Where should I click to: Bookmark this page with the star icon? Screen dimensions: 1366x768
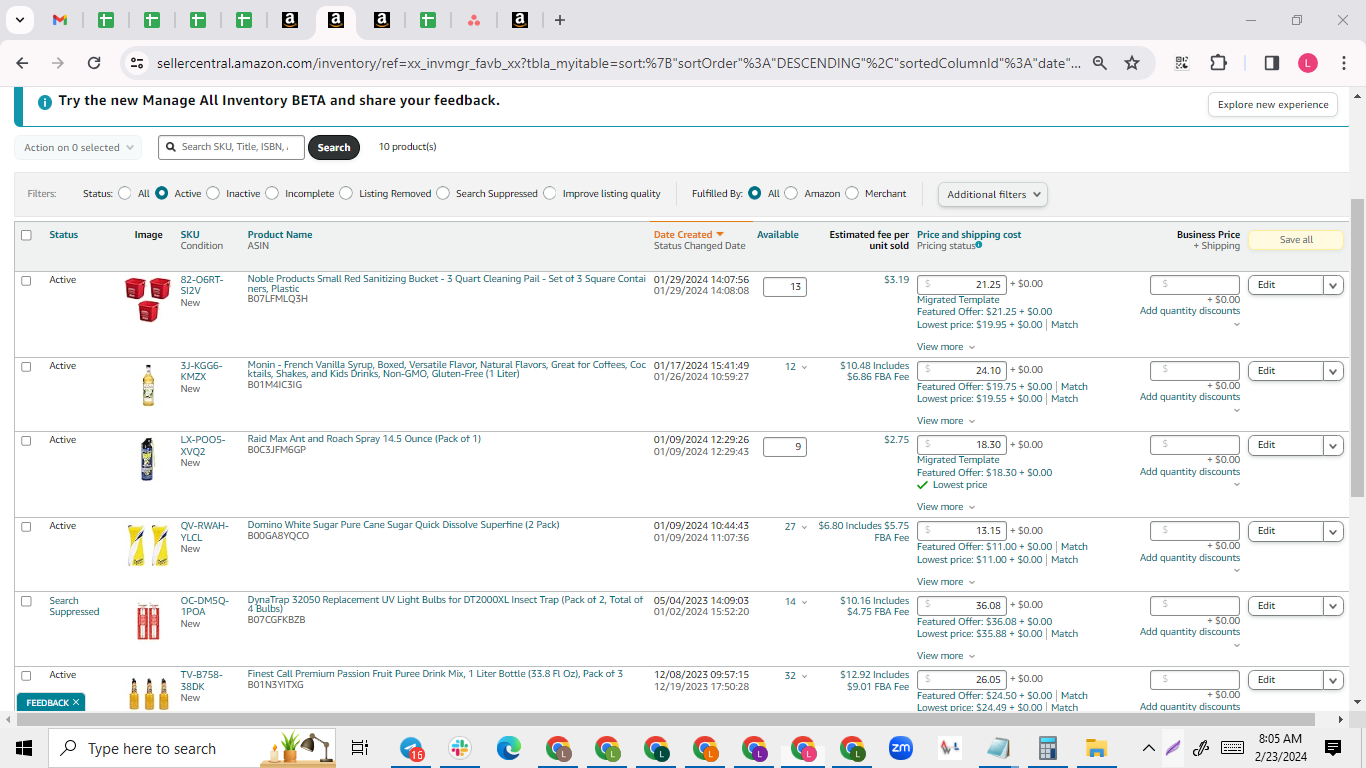[x=1132, y=63]
